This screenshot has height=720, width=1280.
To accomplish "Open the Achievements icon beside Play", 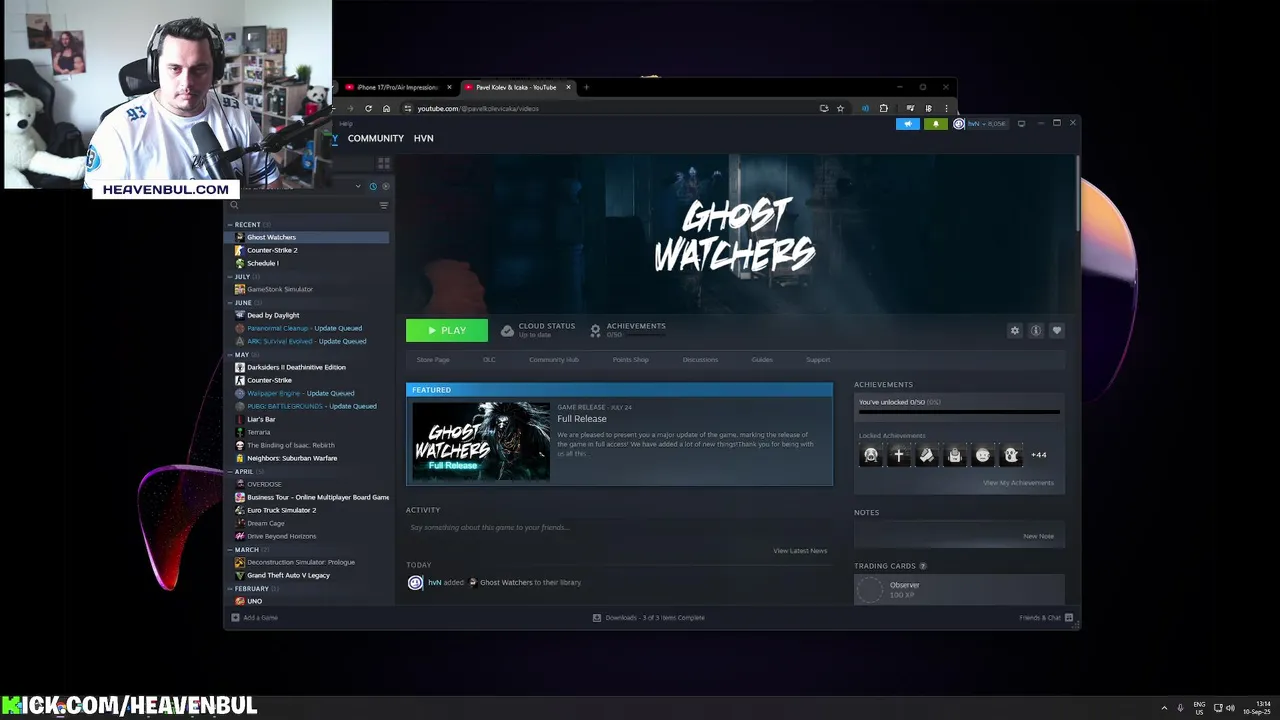I will click(595, 330).
